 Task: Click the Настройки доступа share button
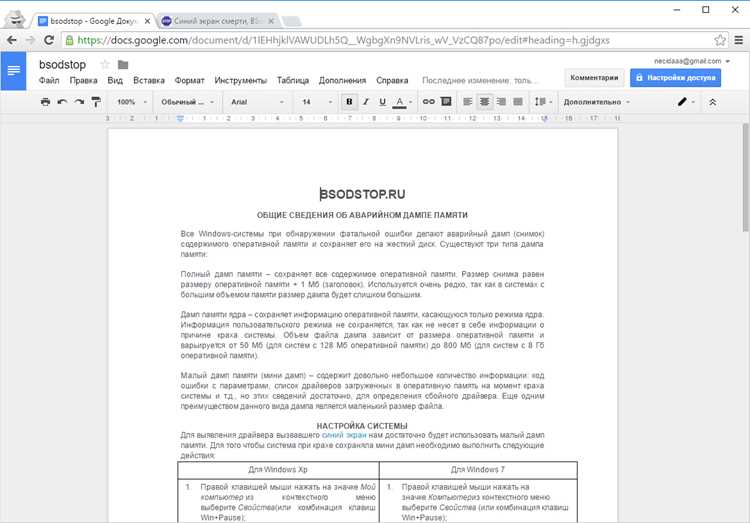coord(675,78)
